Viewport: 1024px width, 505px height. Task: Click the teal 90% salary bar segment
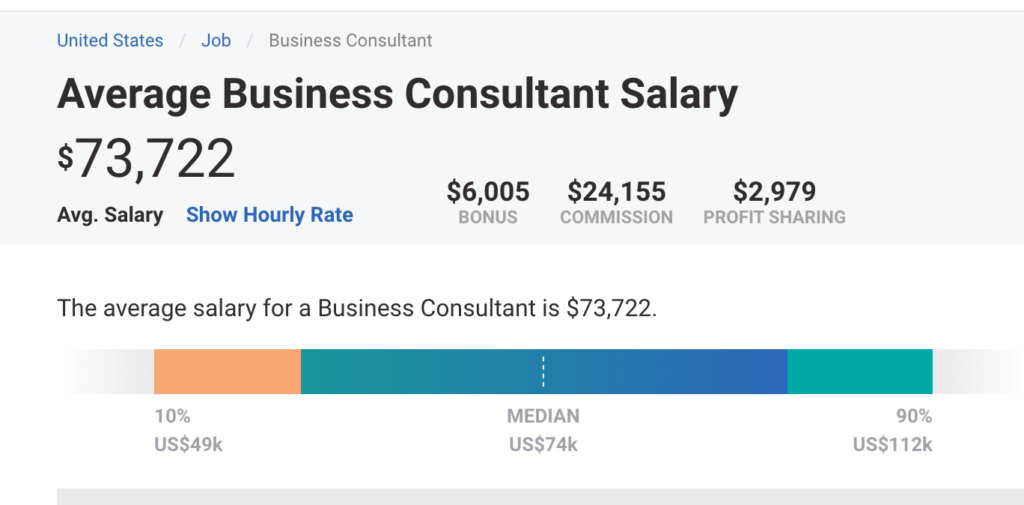[860, 371]
